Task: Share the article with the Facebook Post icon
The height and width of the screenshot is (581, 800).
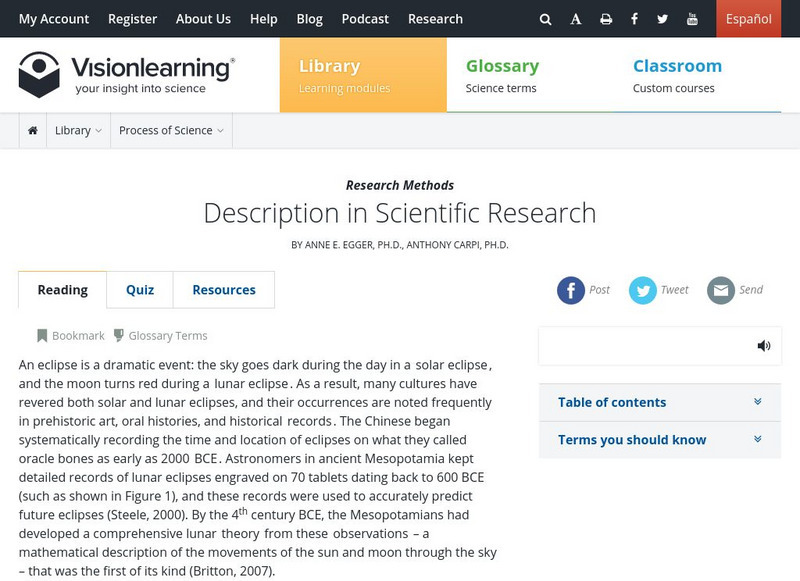Action: click(571, 290)
